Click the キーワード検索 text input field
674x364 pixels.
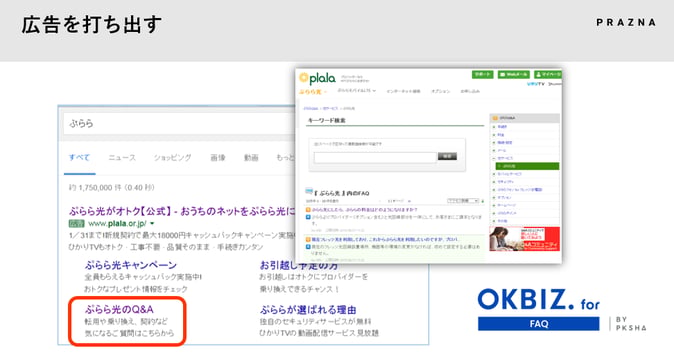375,158
